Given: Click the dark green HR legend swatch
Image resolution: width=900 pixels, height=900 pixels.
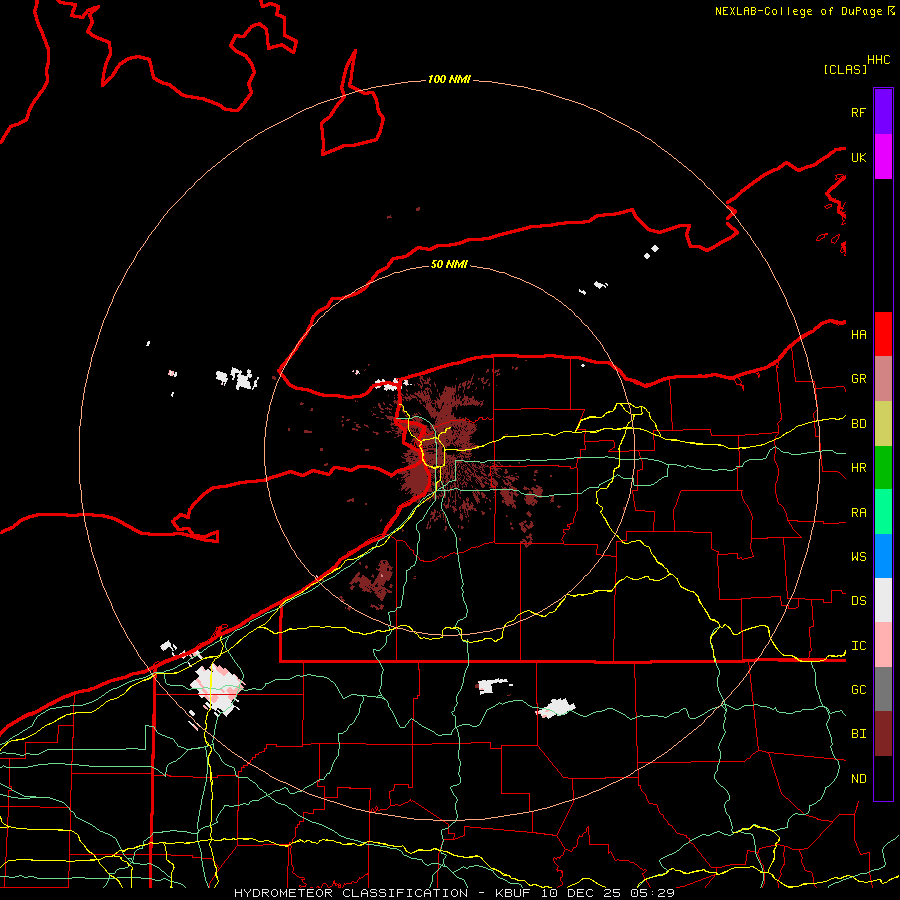Looking at the screenshot, I should point(883,468).
